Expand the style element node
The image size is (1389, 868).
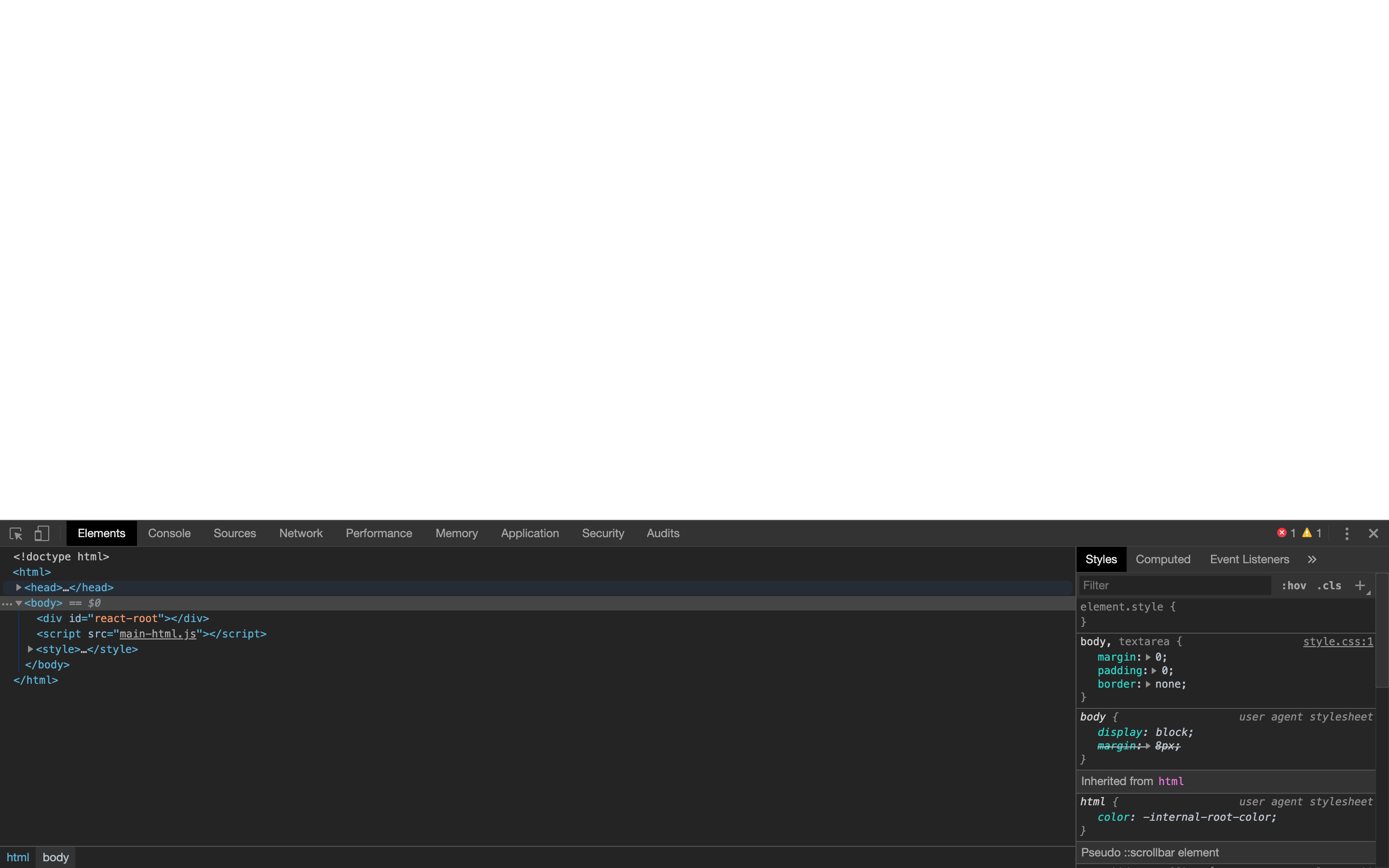click(30, 649)
